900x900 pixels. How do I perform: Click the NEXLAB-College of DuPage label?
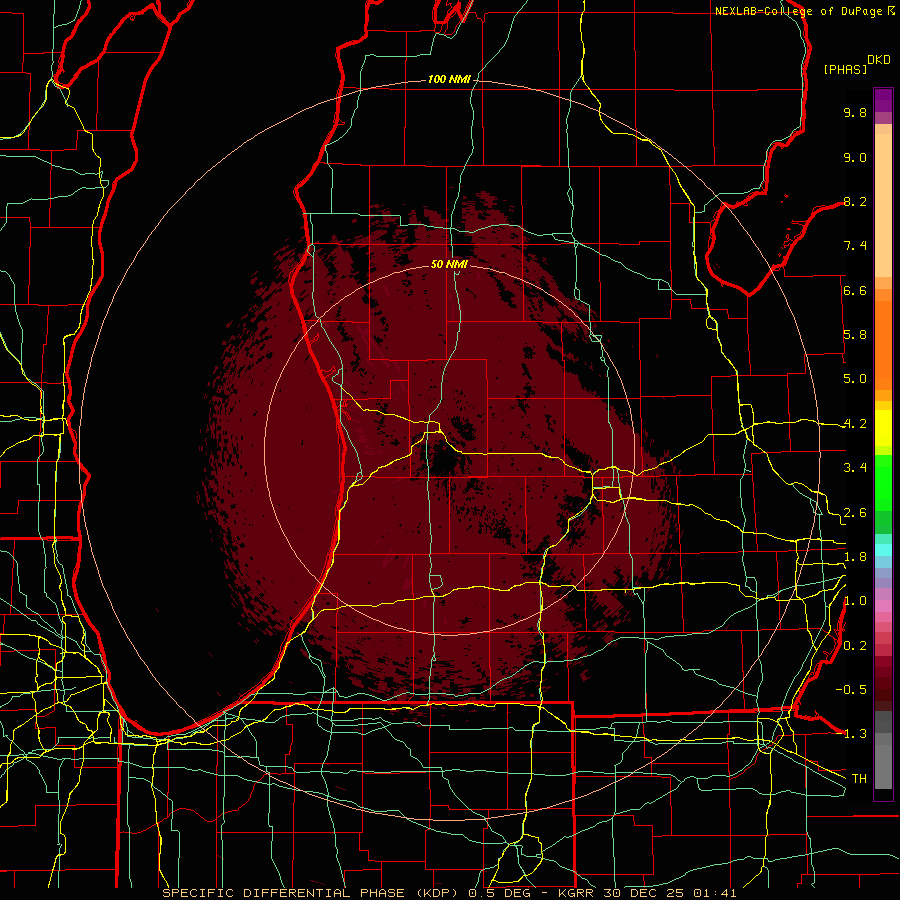pyautogui.click(x=800, y=11)
